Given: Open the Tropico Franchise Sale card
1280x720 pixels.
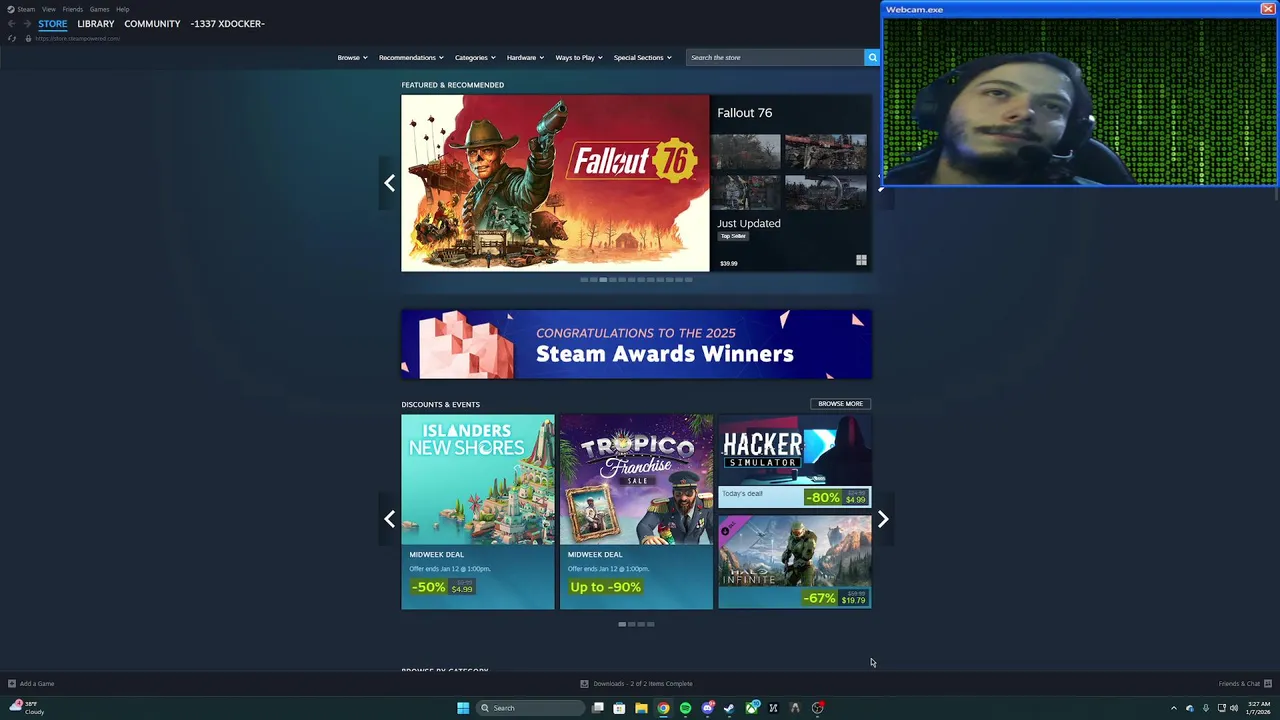Looking at the screenshot, I should pos(636,512).
